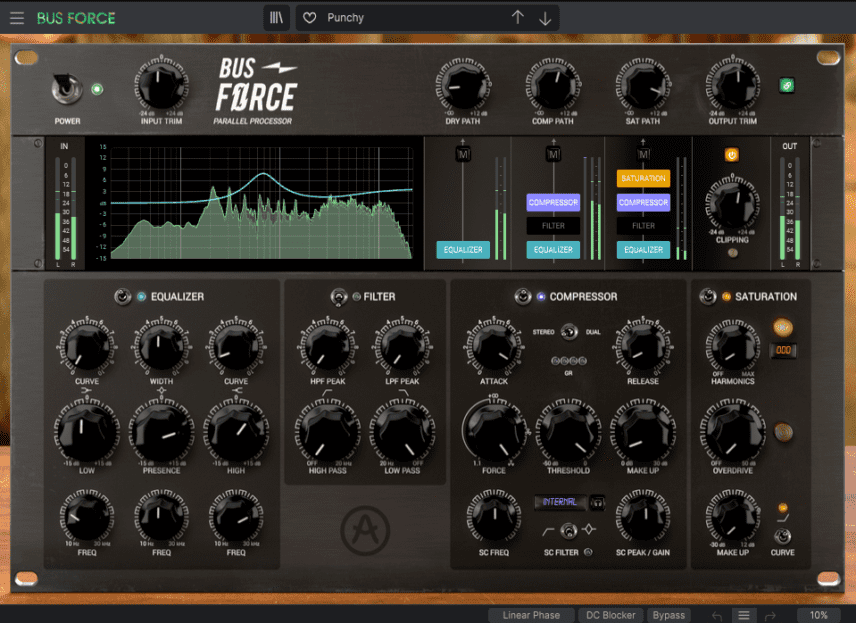Click the HPF Peak knob
This screenshot has width=856, height=623.
328,346
